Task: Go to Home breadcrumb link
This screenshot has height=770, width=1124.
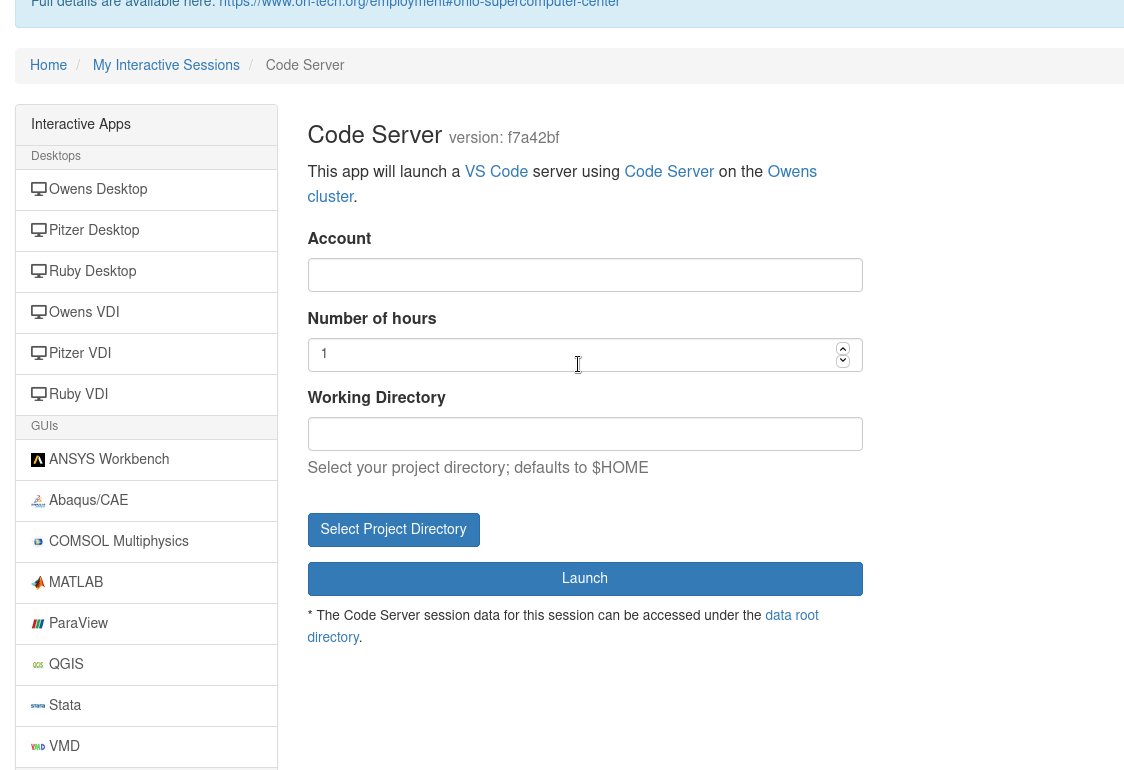Action: click(48, 65)
